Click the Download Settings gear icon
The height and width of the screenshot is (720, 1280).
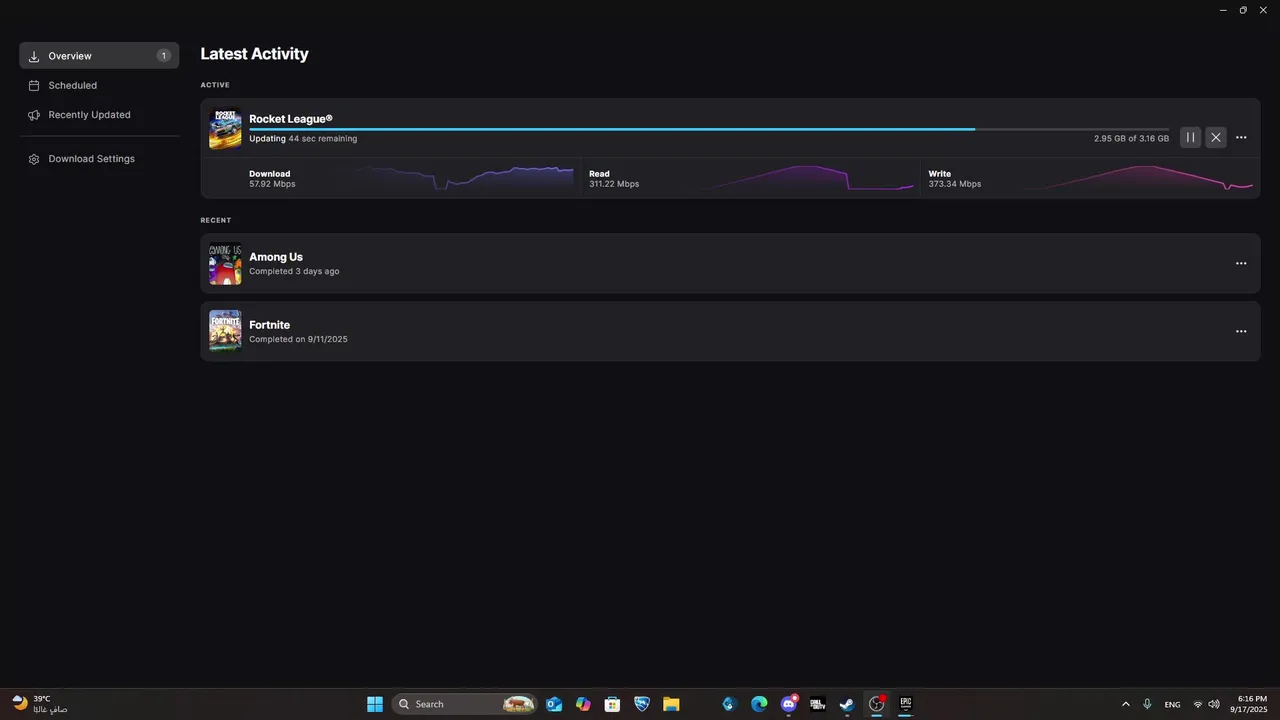coord(34,159)
